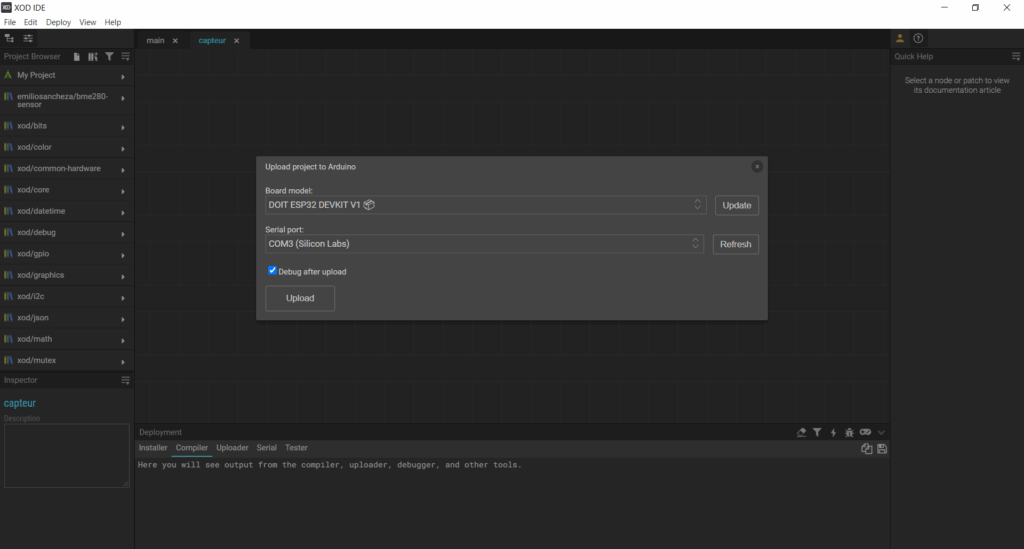Click the Upload button
1024x549 pixels.
[x=300, y=298]
